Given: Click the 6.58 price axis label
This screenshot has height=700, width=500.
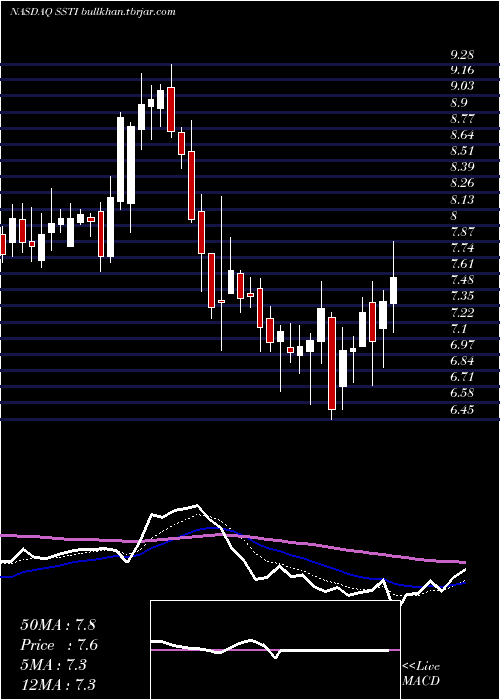Looking at the screenshot, I should pyautogui.click(x=462, y=392).
